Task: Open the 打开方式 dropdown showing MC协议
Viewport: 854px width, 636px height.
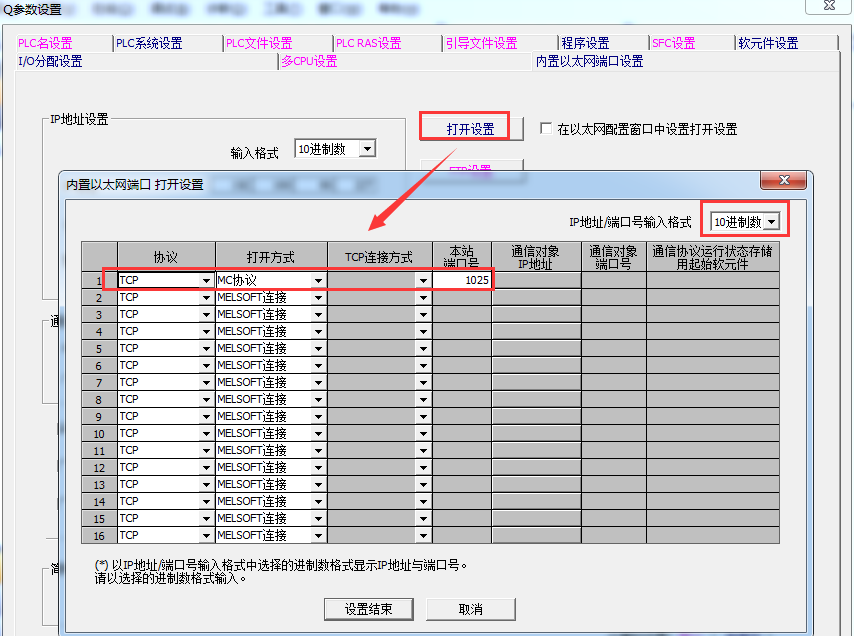Action: [319, 280]
